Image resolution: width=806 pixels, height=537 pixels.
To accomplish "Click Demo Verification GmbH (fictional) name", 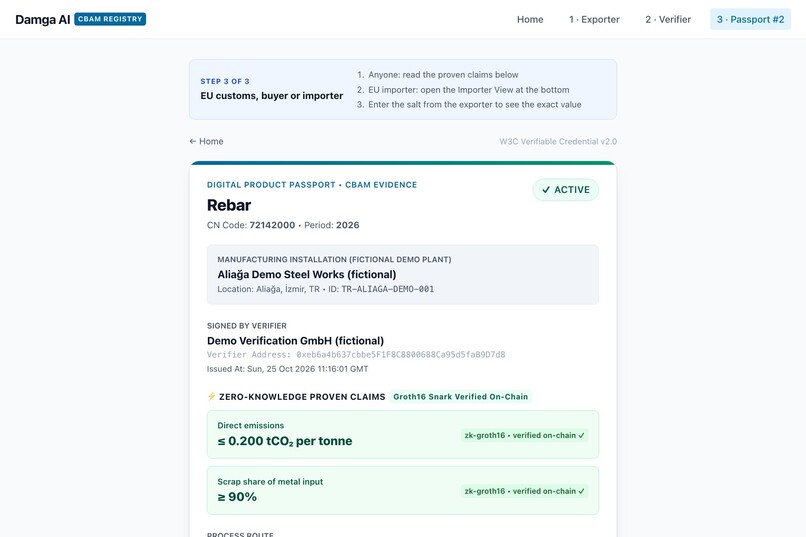I will pyautogui.click(x=296, y=341).
